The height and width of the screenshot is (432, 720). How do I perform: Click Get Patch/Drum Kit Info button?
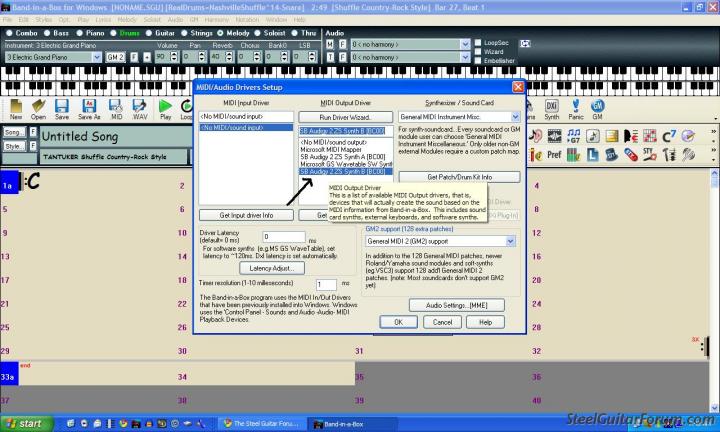459,177
